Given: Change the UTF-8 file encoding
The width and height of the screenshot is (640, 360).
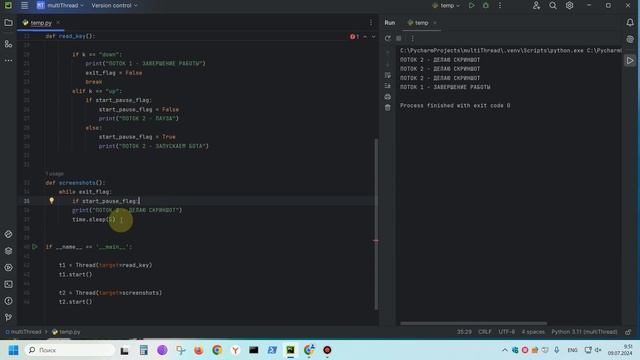Looking at the screenshot, I should [x=507, y=332].
